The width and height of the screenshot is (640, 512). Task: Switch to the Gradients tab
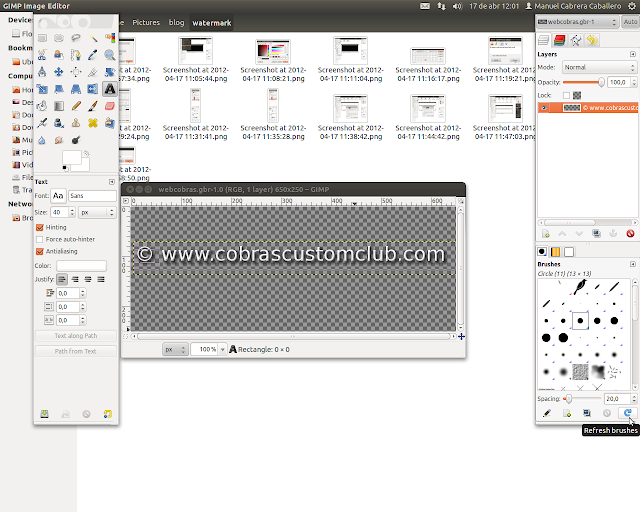[569, 252]
